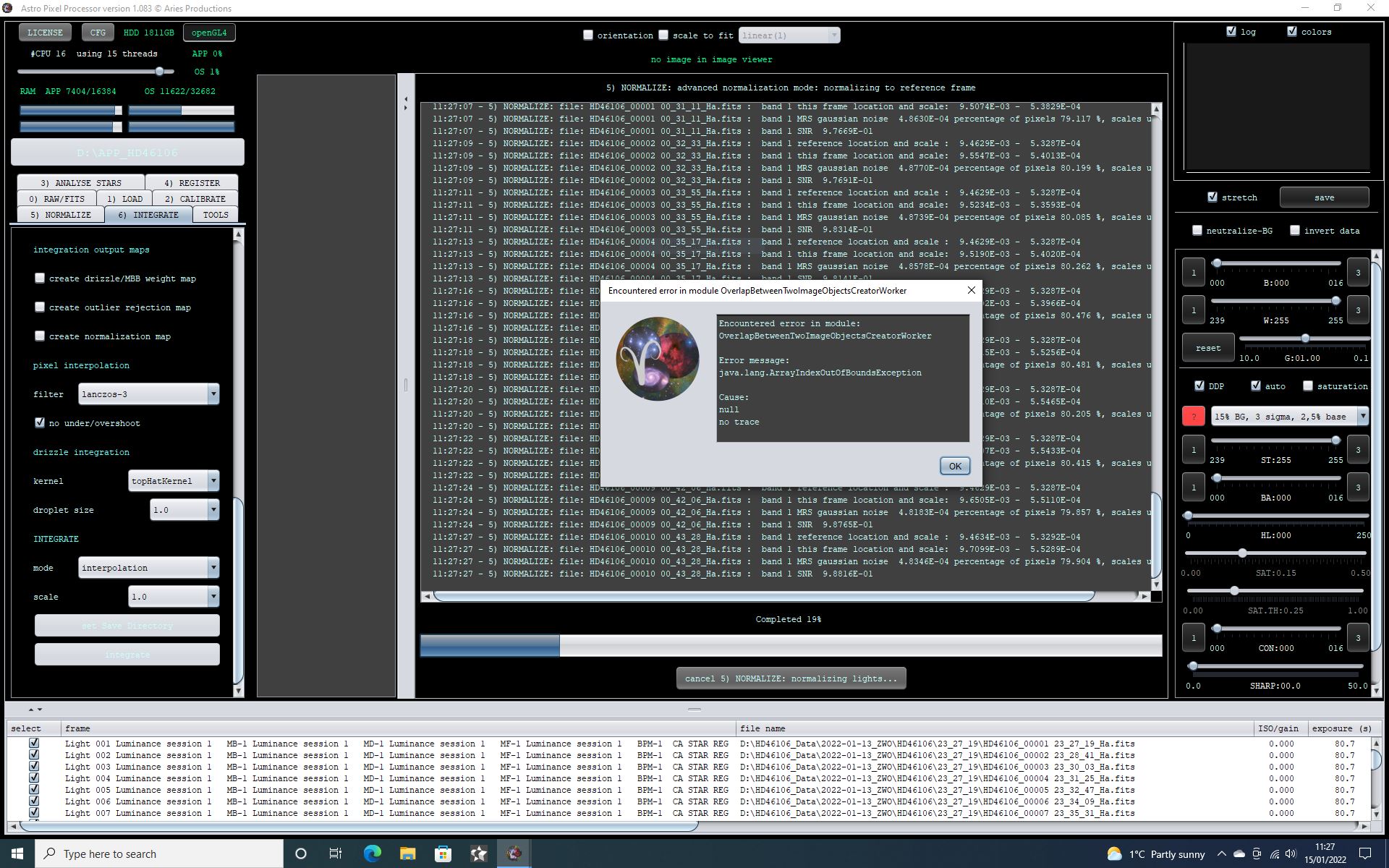Enable create outlier rejection map checkbox
Viewport: 1389px width, 868px height.
(x=41, y=307)
